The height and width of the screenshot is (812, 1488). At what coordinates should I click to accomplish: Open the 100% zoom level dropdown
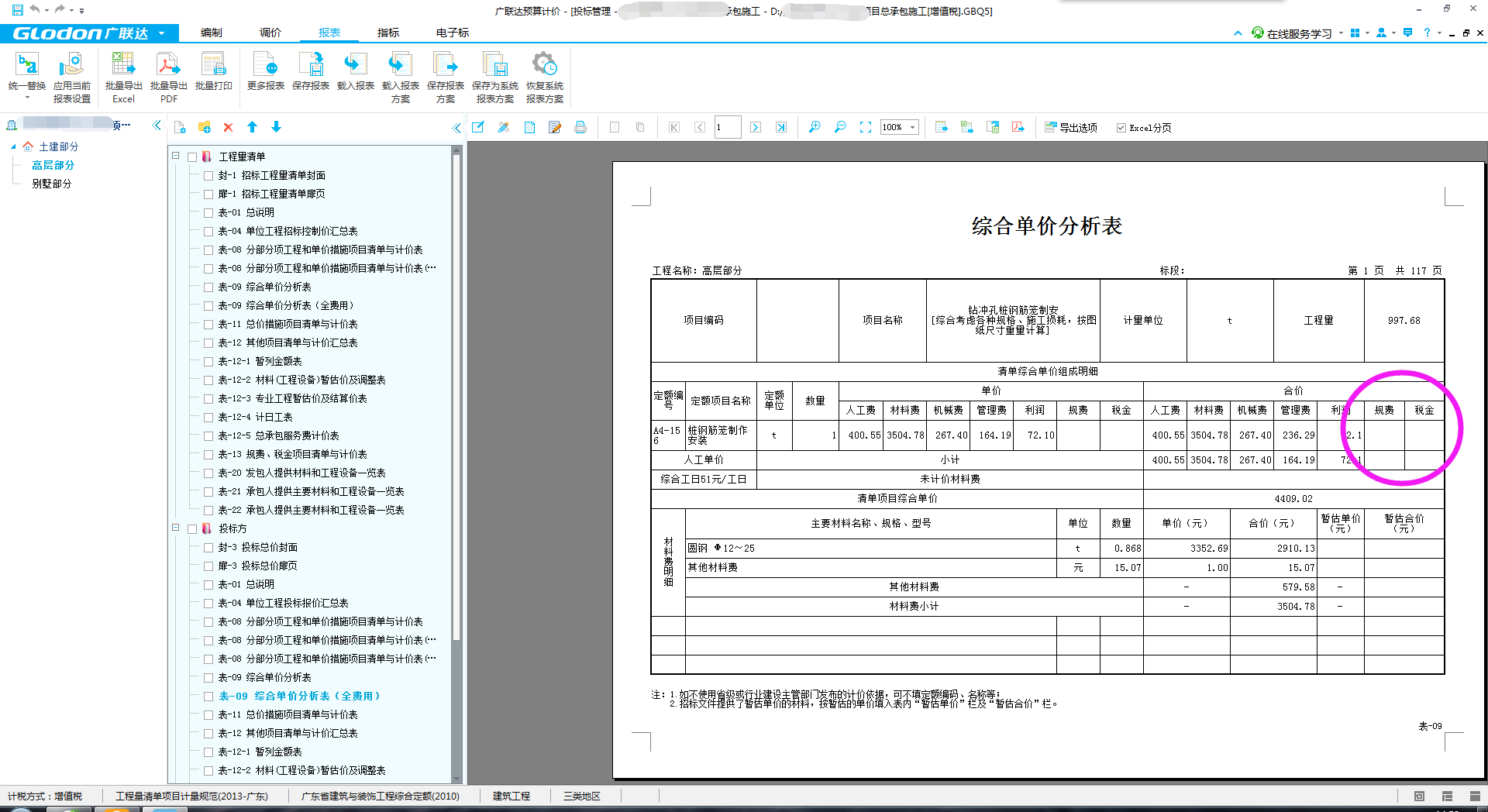click(913, 127)
